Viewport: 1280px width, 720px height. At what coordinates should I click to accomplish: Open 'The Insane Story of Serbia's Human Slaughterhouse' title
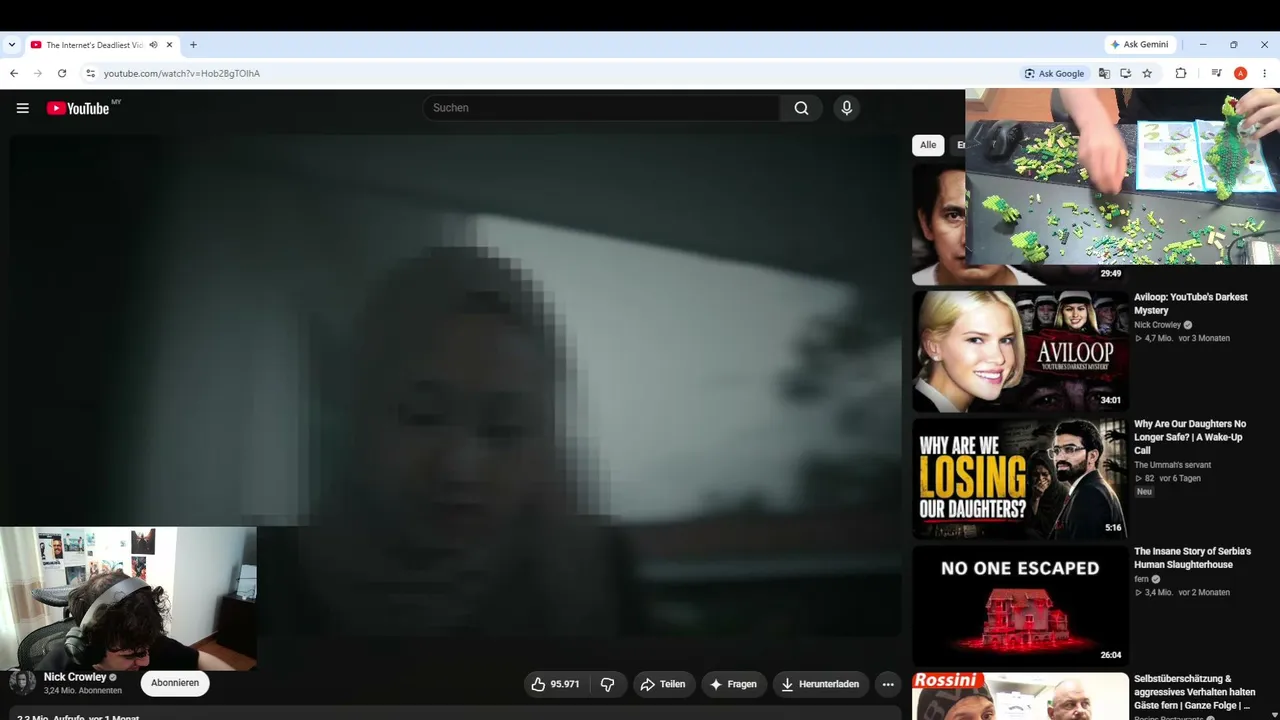(x=1192, y=558)
